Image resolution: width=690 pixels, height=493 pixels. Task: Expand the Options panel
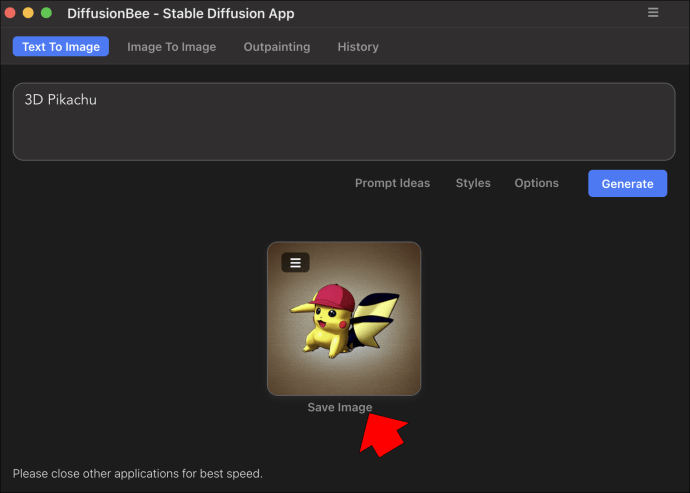(x=536, y=183)
